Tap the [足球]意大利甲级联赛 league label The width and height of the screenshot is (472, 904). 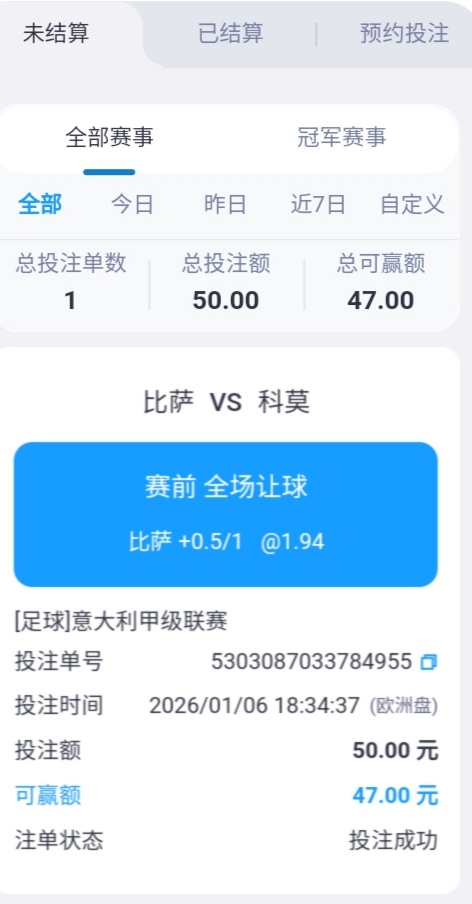(x=121, y=622)
